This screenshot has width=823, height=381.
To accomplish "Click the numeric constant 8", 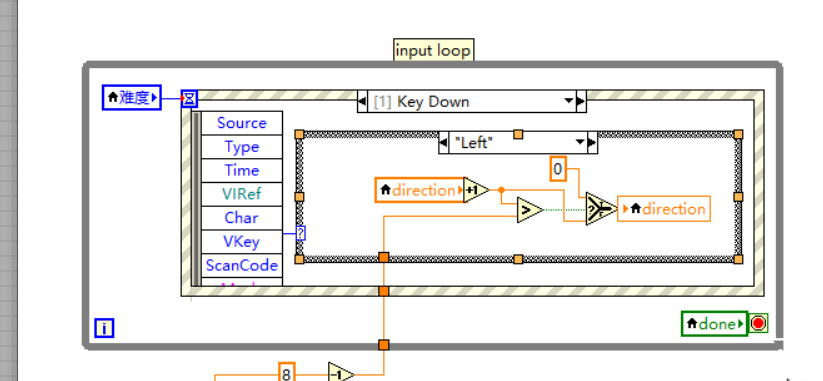I will 286,374.
